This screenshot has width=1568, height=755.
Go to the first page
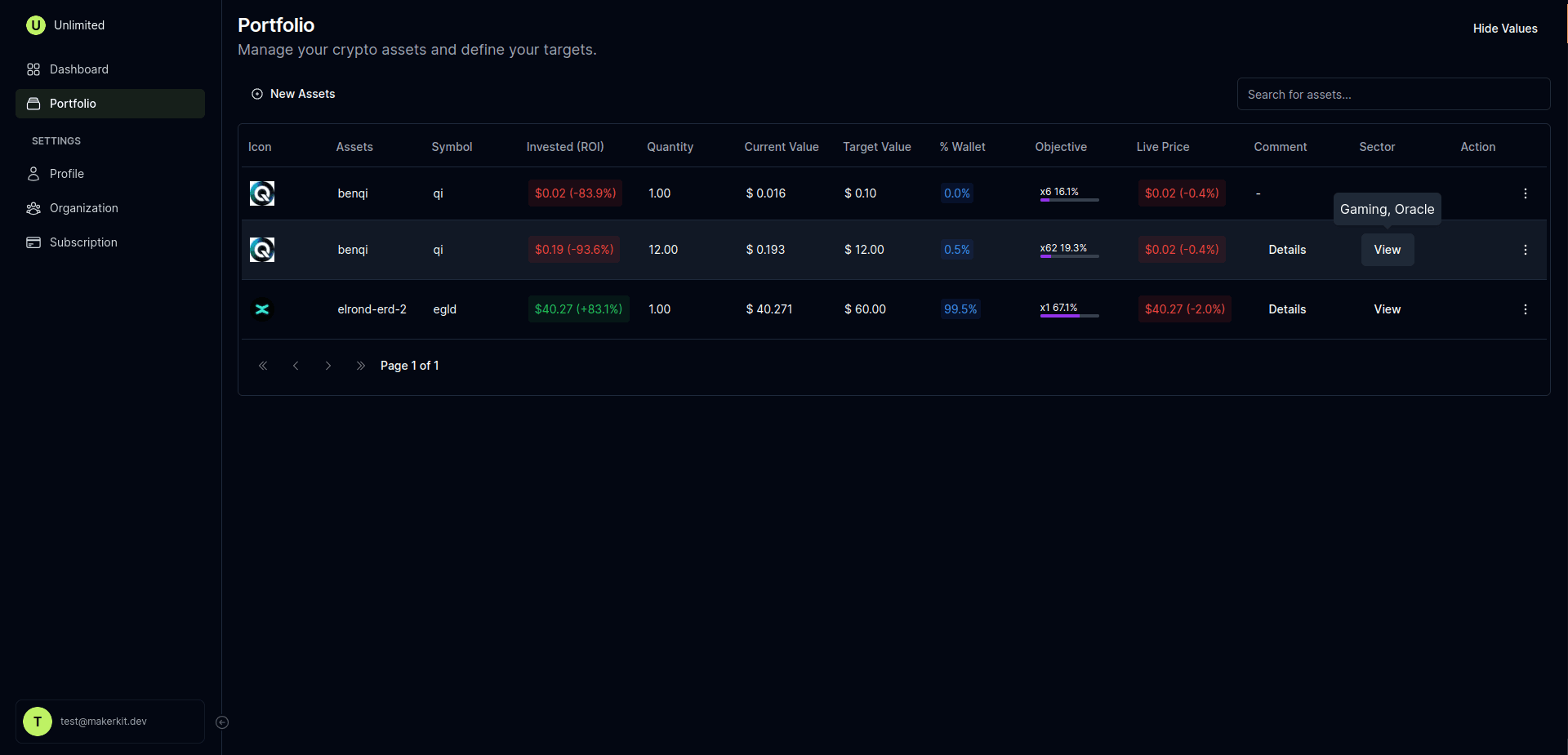(x=263, y=366)
